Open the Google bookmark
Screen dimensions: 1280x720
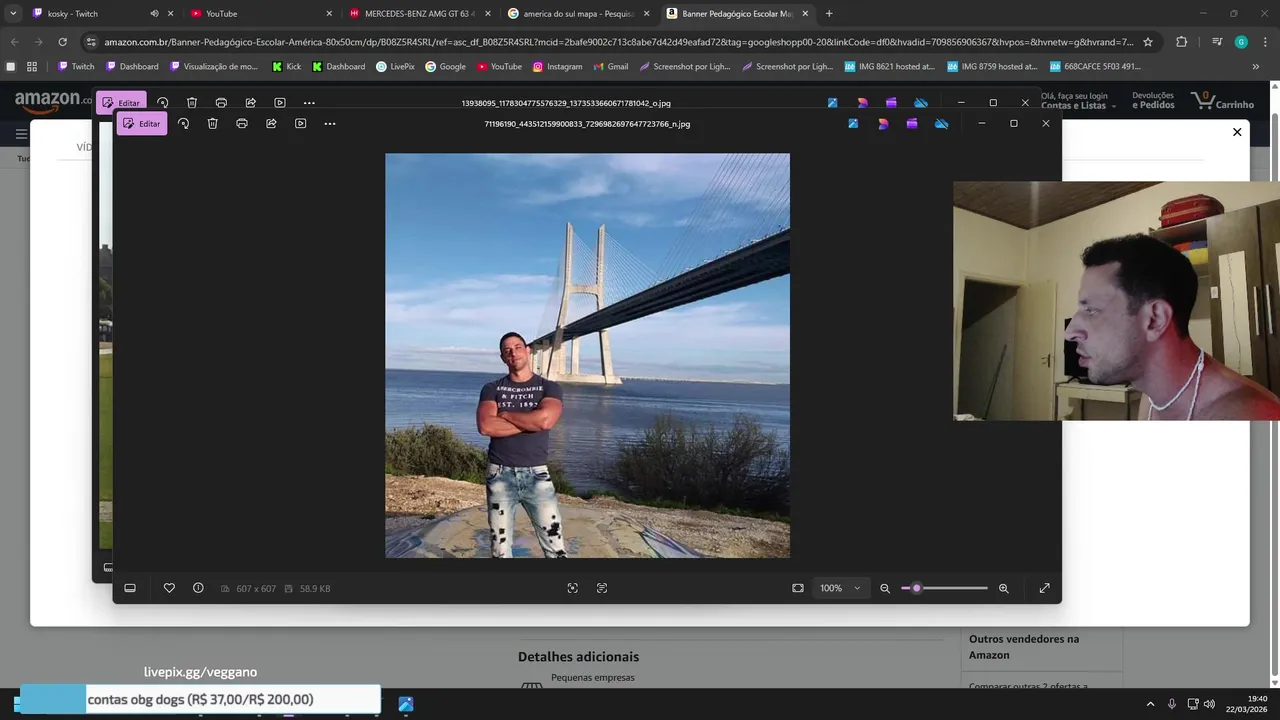click(x=446, y=67)
